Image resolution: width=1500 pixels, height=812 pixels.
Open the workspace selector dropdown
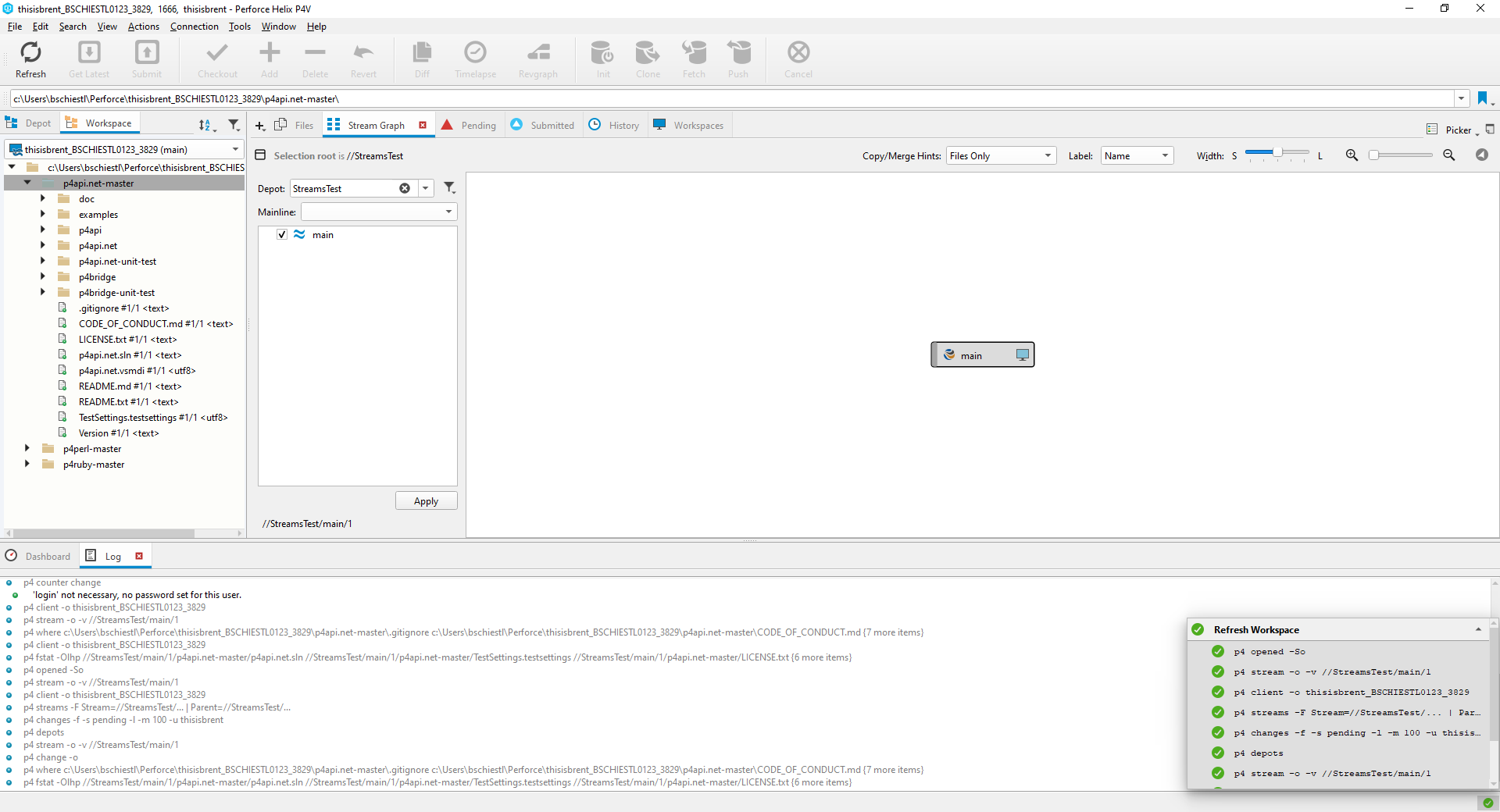pos(235,149)
